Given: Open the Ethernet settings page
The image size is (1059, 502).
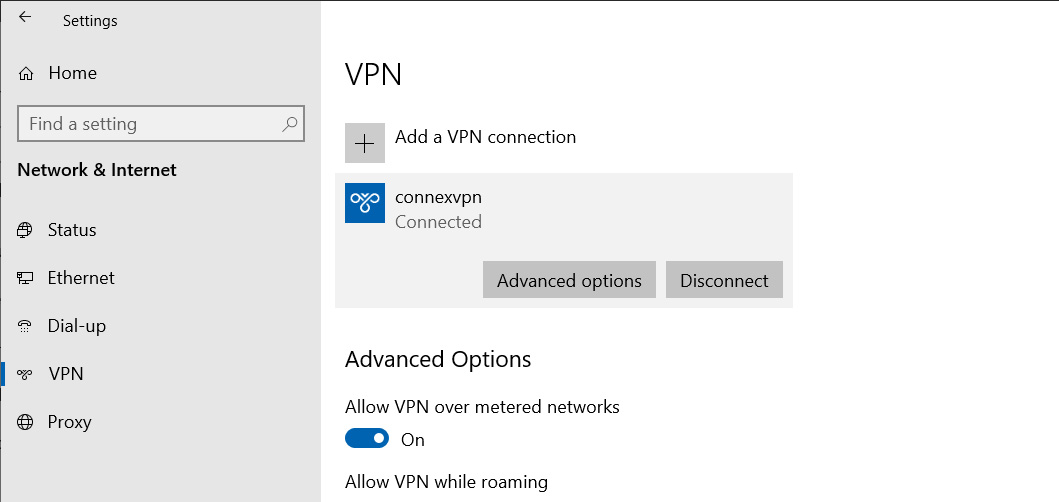Looking at the screenshot, I should tap(81, 278).
